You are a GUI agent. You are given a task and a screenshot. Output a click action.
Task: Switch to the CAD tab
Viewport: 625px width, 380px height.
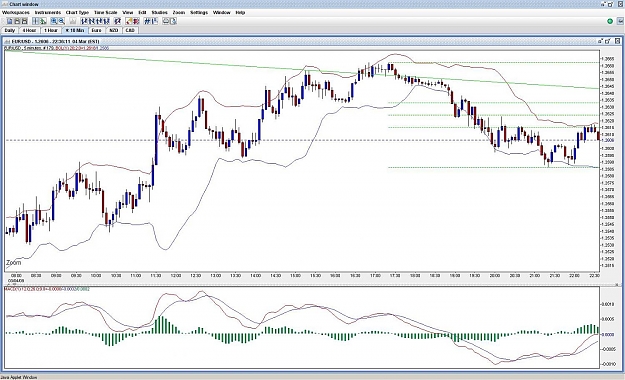[130, 30]
